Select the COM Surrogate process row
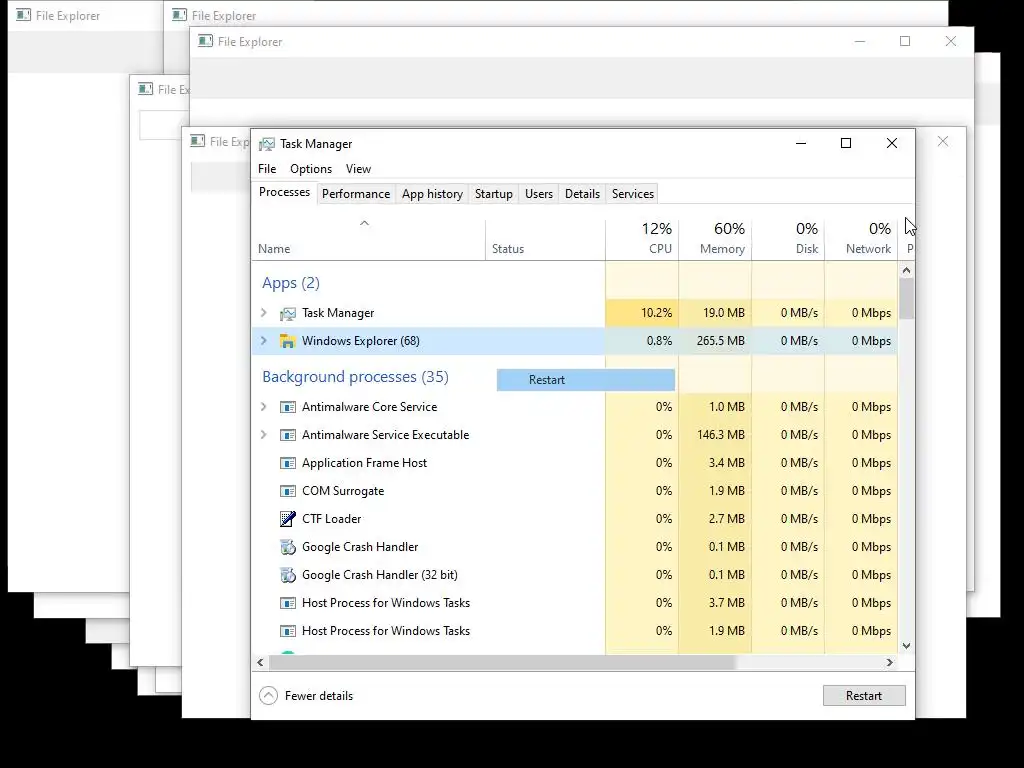This screenshot has height=768, width=1024. click(575, 491)
